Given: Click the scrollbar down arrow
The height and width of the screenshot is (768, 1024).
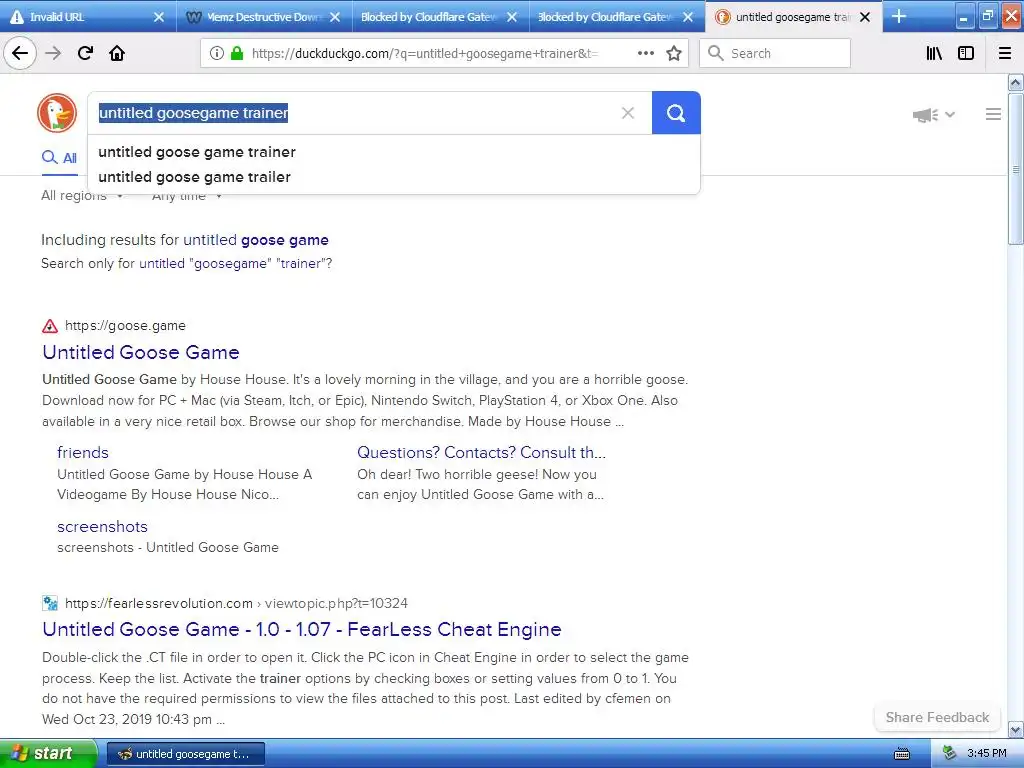Looking at the screenshot, I should [x=1016, y=729].
